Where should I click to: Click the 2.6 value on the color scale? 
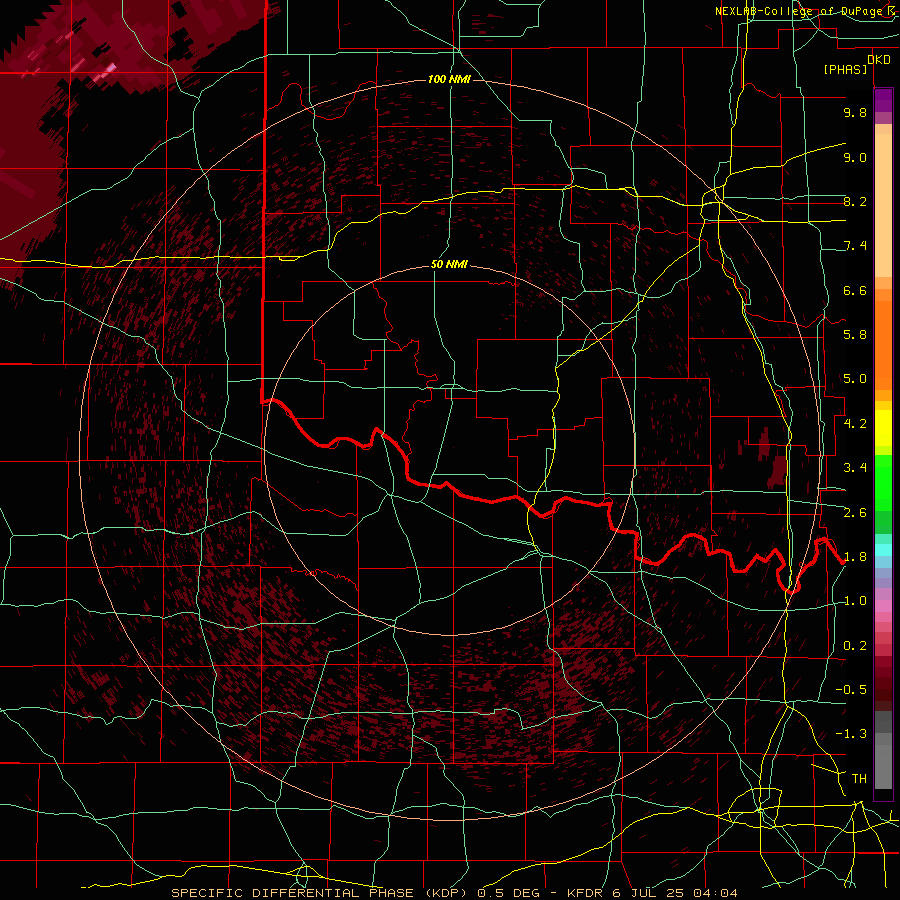[855, 513]
